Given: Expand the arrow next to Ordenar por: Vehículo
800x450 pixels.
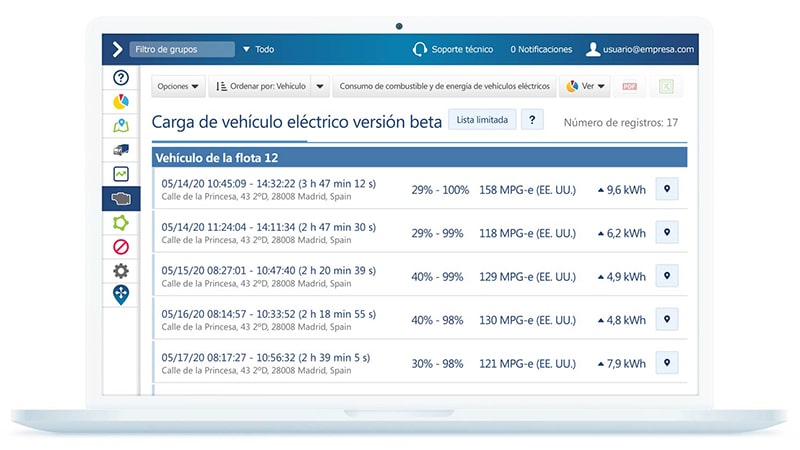Looking at the screenshot, I should 320,87.
